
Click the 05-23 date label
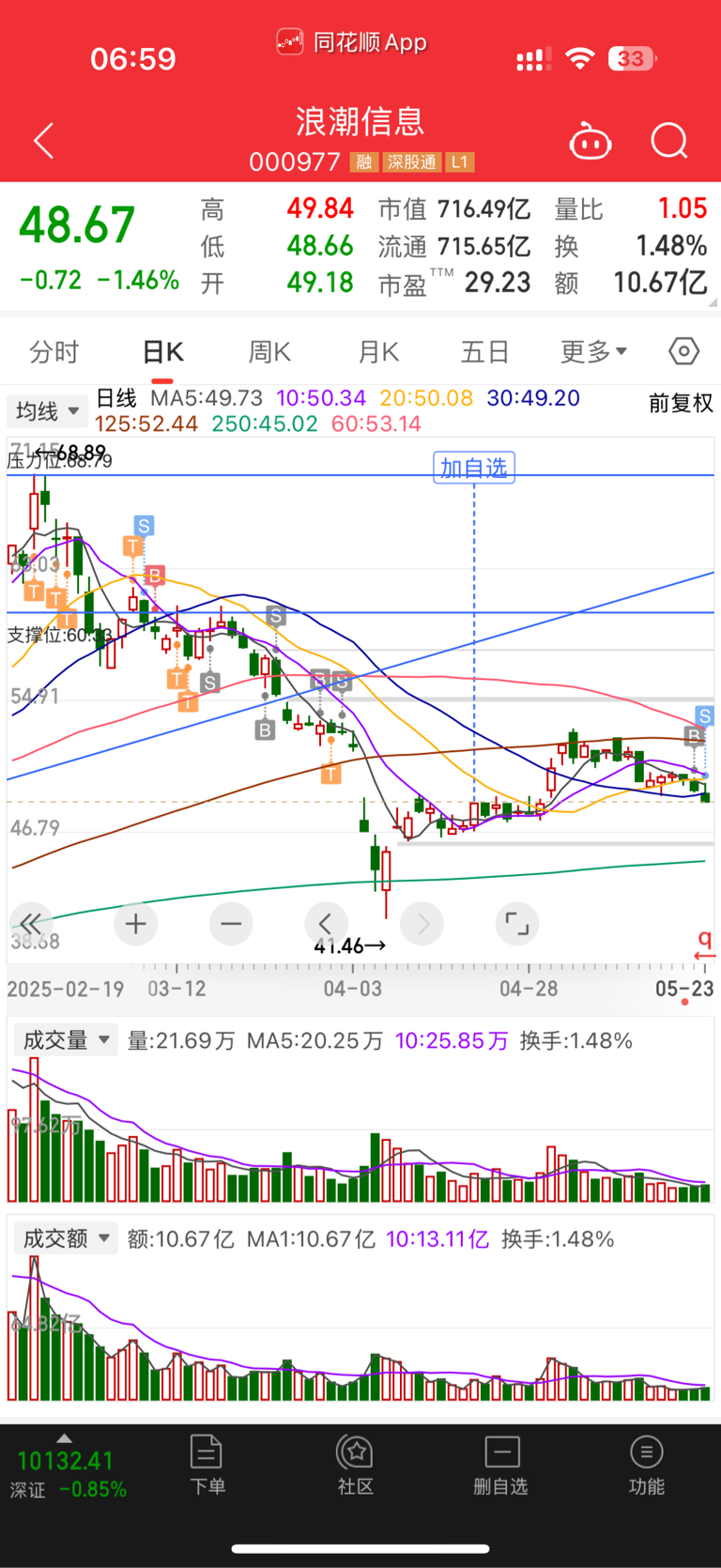684,988
